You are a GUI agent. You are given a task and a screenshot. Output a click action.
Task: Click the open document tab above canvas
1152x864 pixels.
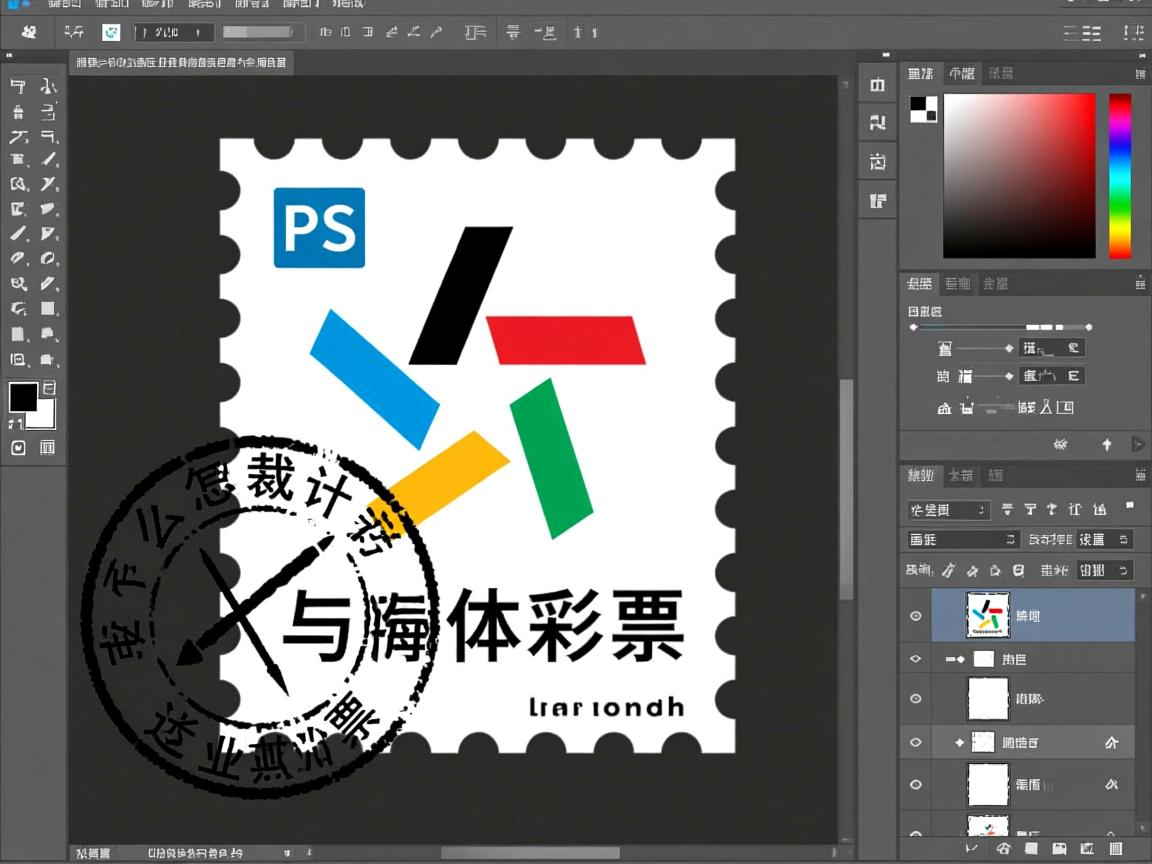[181, 63]
